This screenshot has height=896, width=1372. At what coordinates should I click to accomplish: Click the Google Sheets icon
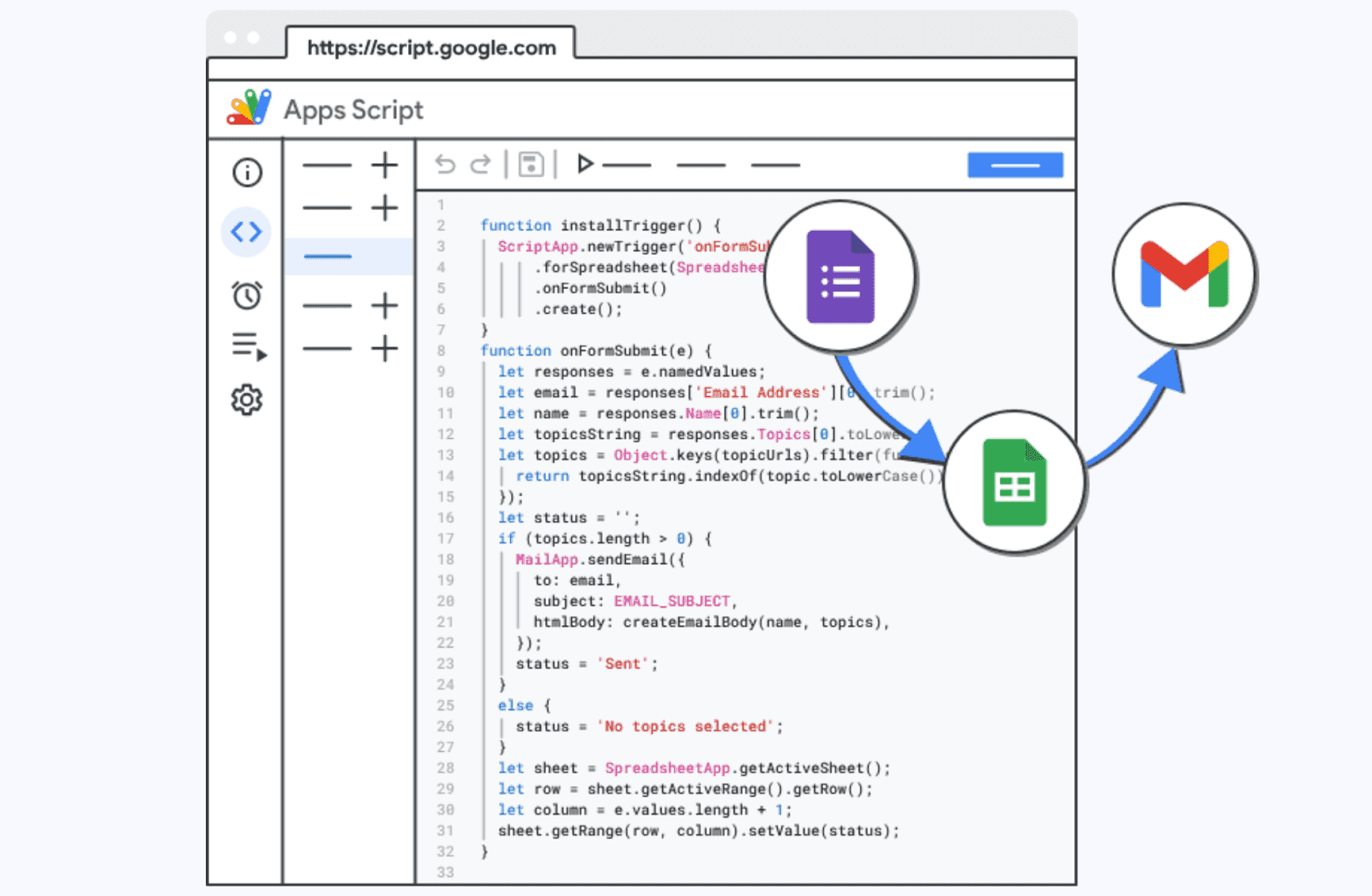[x=1014, y=483]
